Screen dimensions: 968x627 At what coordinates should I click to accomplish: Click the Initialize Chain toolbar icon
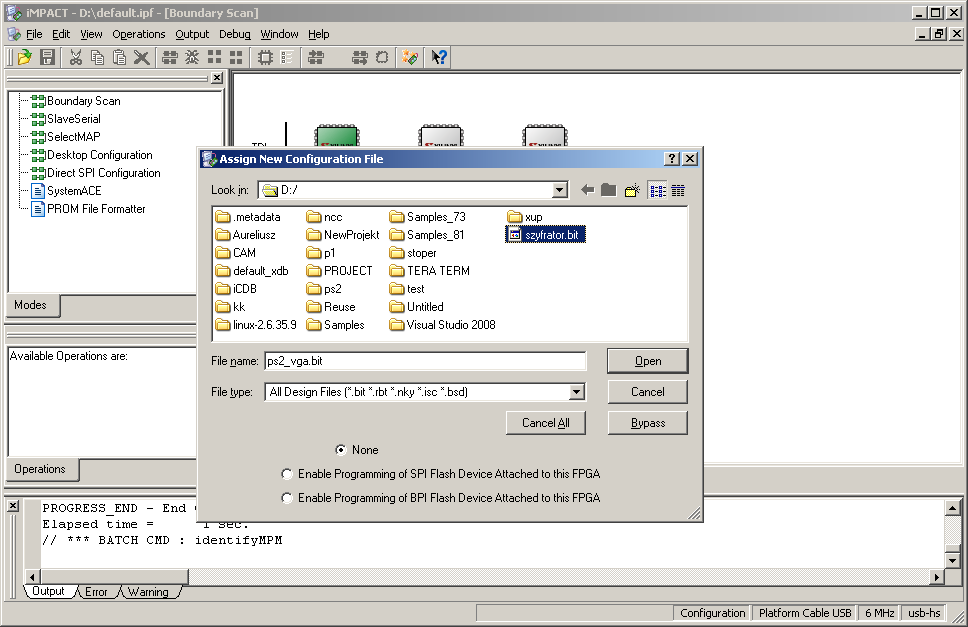point(170,57)
